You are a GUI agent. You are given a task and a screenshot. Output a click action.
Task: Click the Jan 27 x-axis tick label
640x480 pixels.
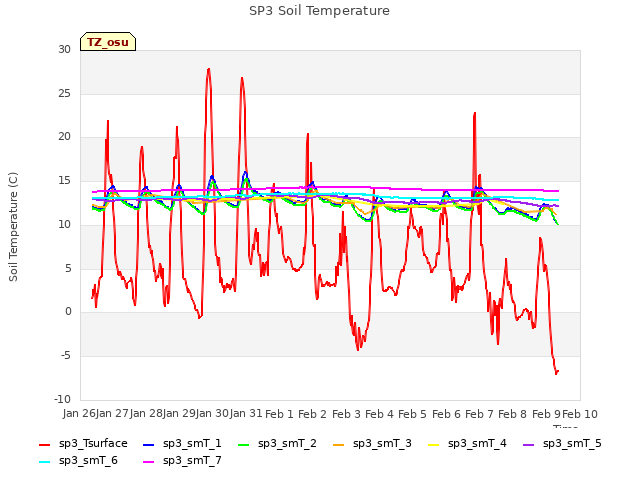(x=112, y=413)
